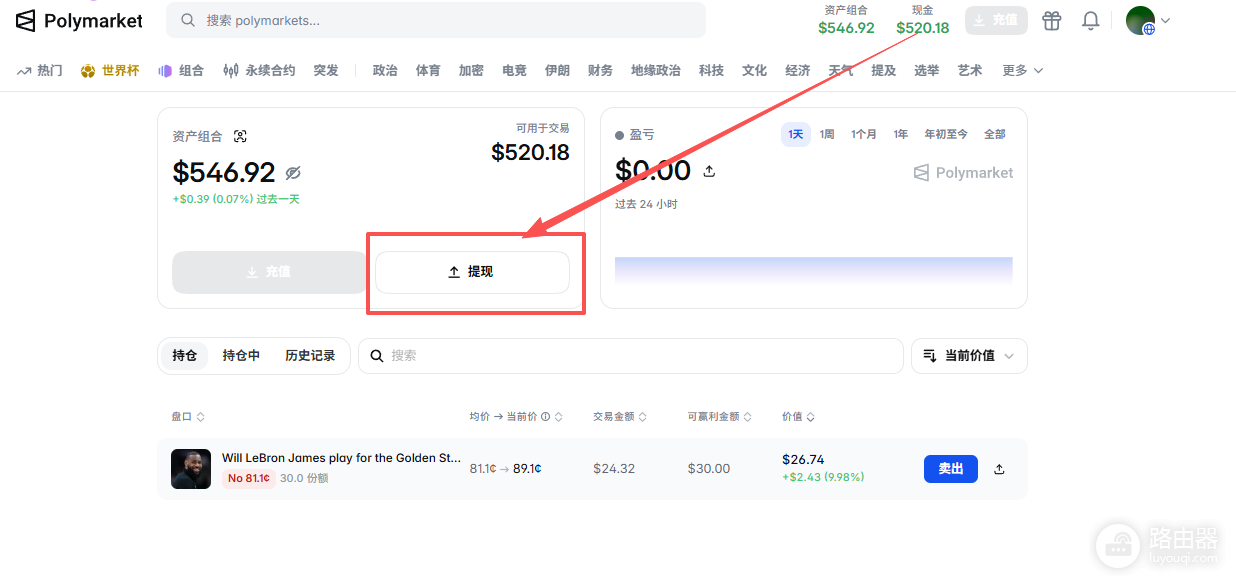1236x586 pixels.
Task: Open the 当前价值 sort dropdown
Action: pos(969,355)
